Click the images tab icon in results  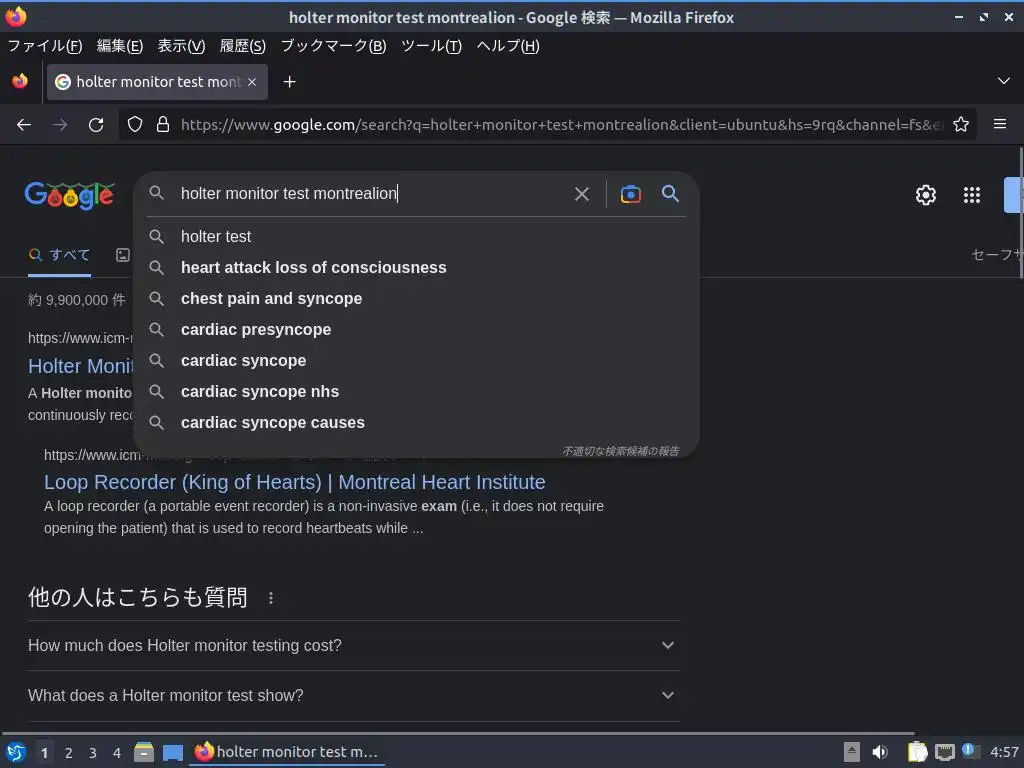[x=123, y=255]
